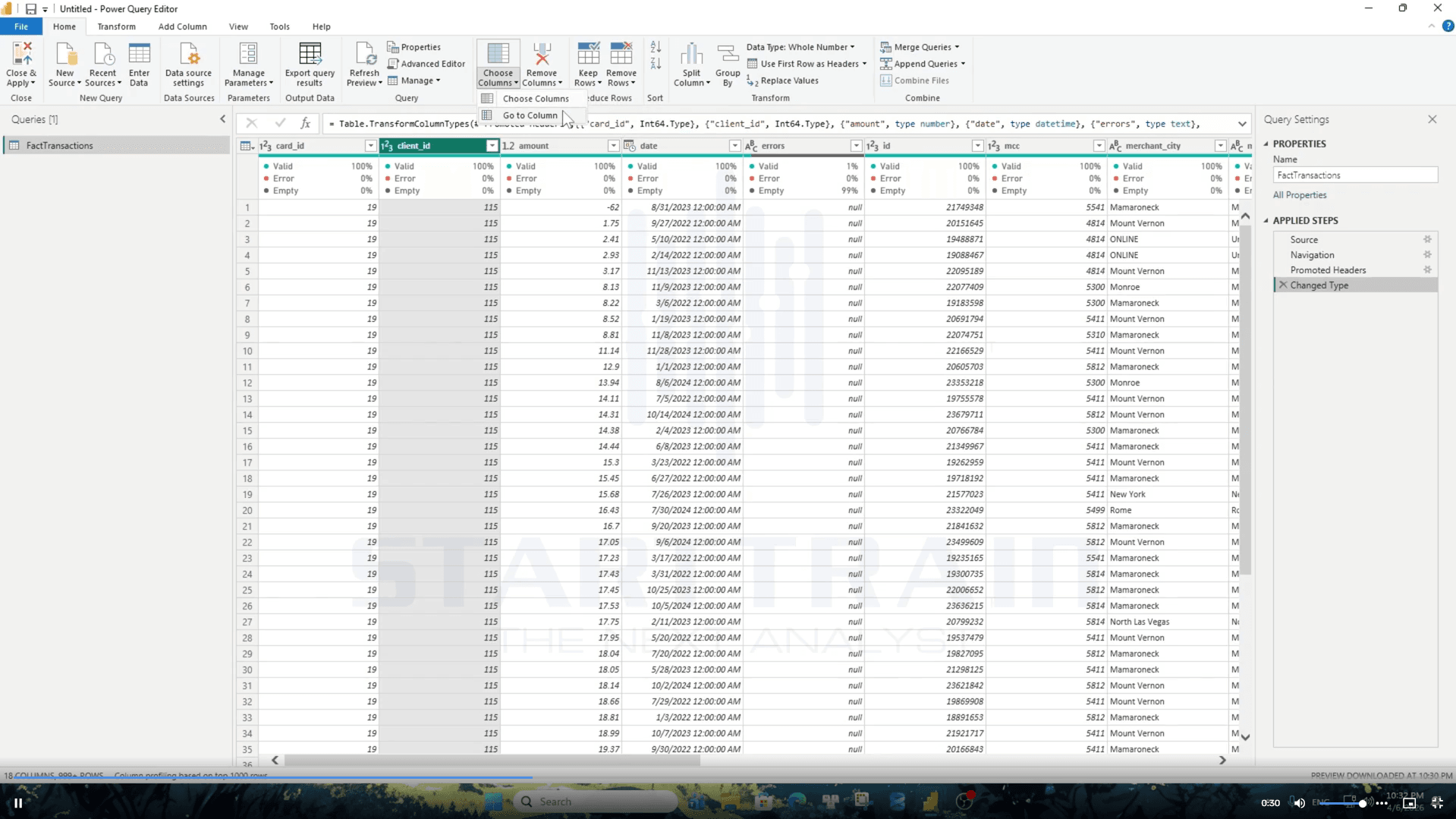Click the table options icon beside card_id

pos(247,146)
